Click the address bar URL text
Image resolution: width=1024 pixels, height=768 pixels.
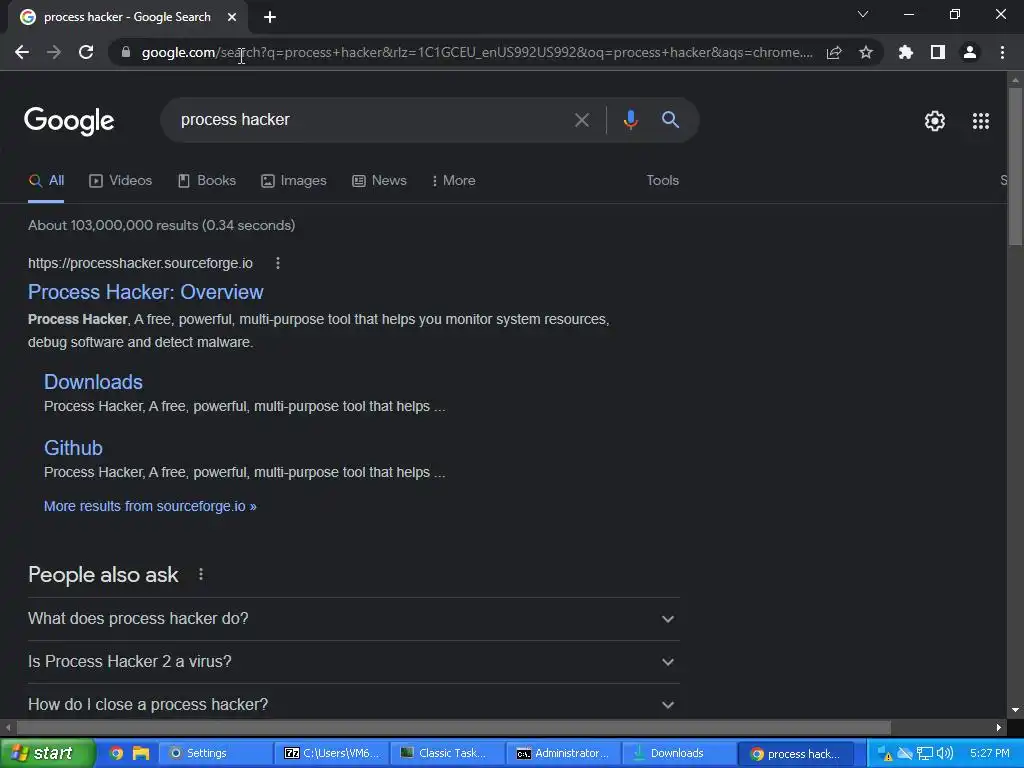tap(477, 52)
